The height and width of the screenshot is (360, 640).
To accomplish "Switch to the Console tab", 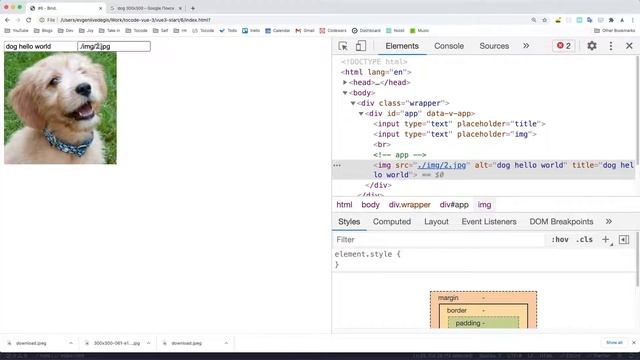I will (449, 46).
